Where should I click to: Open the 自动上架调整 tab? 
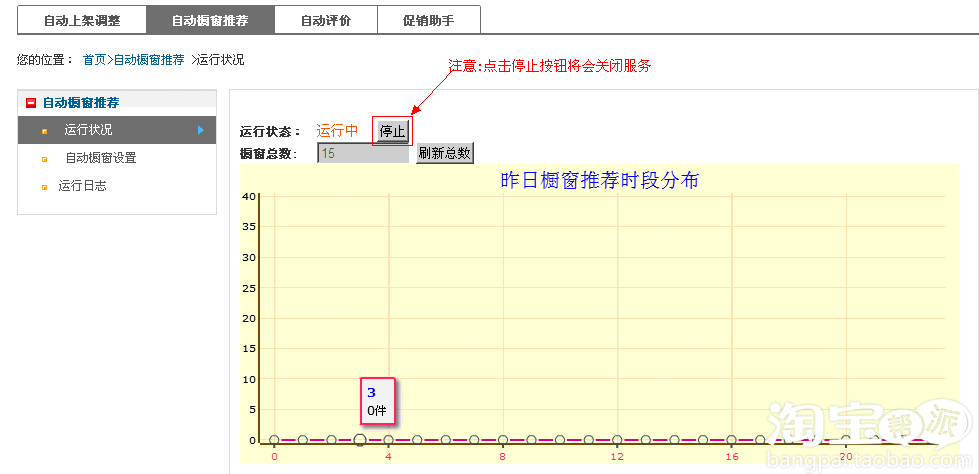[x=82, y=20]
